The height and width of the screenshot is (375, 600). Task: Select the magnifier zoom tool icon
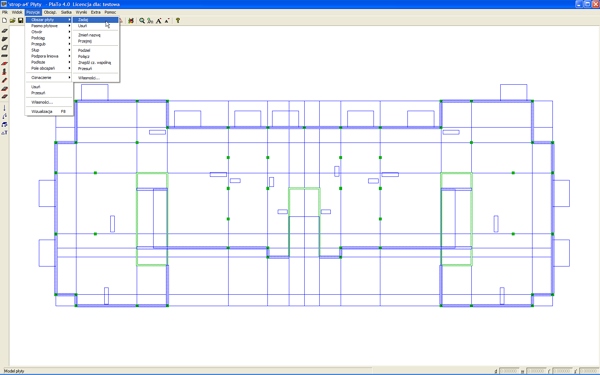pyautogui.click(x=142, y=21)
